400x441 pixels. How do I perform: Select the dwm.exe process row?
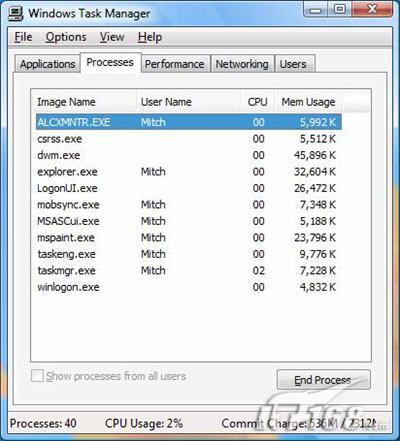(x=189, y=155)
